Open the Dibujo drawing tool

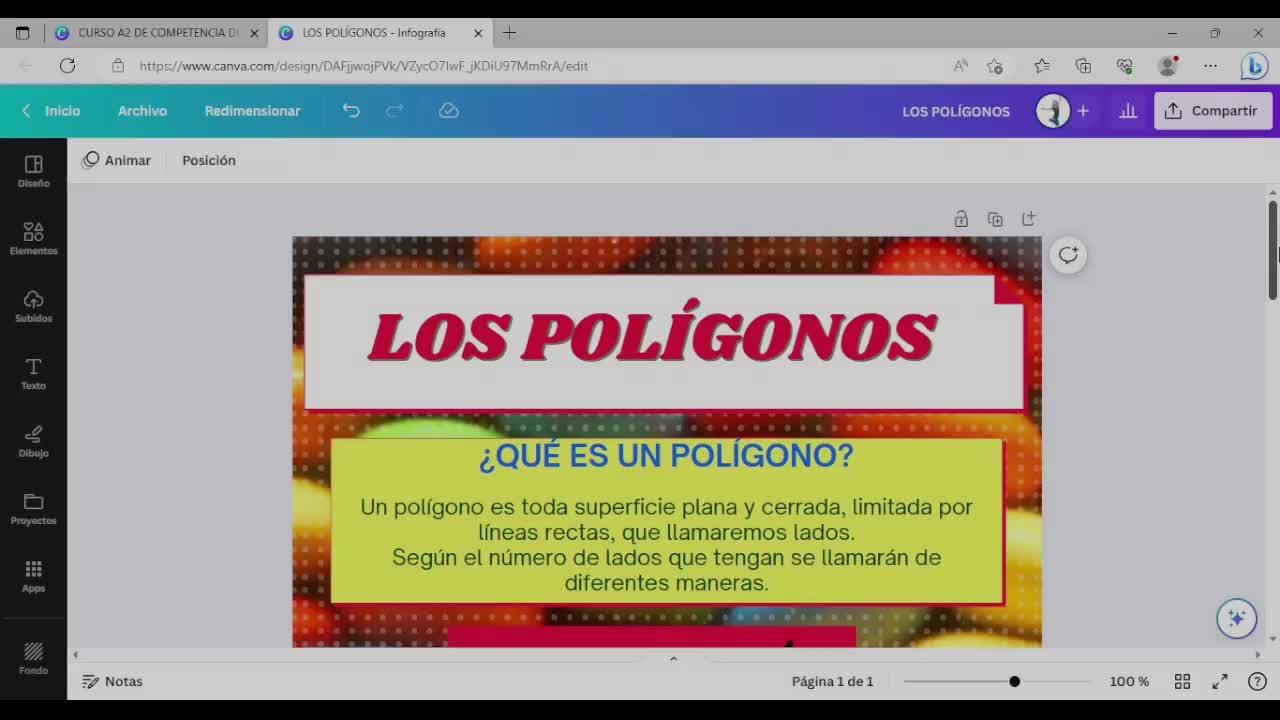(33, 441)
